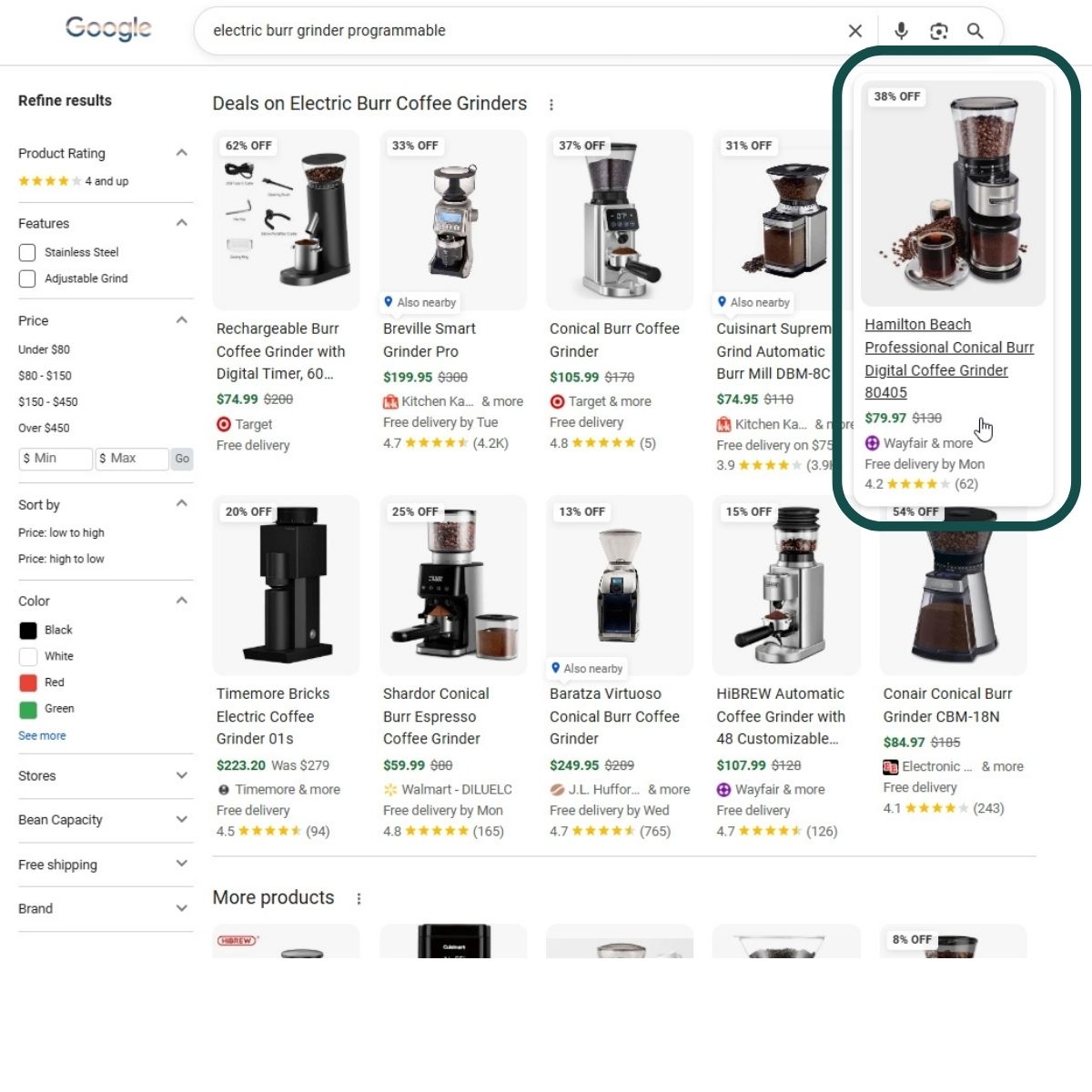Viewport: 1092px width, 1092px height.
Task: Click the Max price input field
Action: (132, 459)
